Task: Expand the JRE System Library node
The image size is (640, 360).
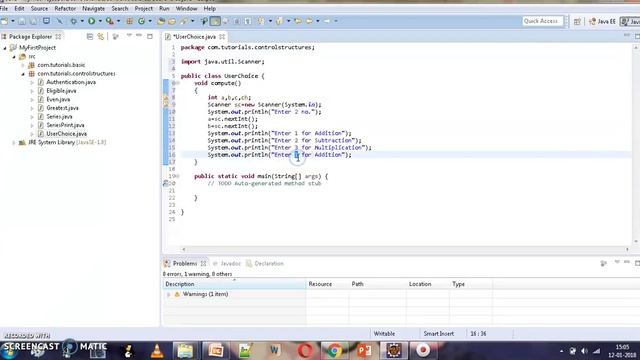Action: point(14,142)
